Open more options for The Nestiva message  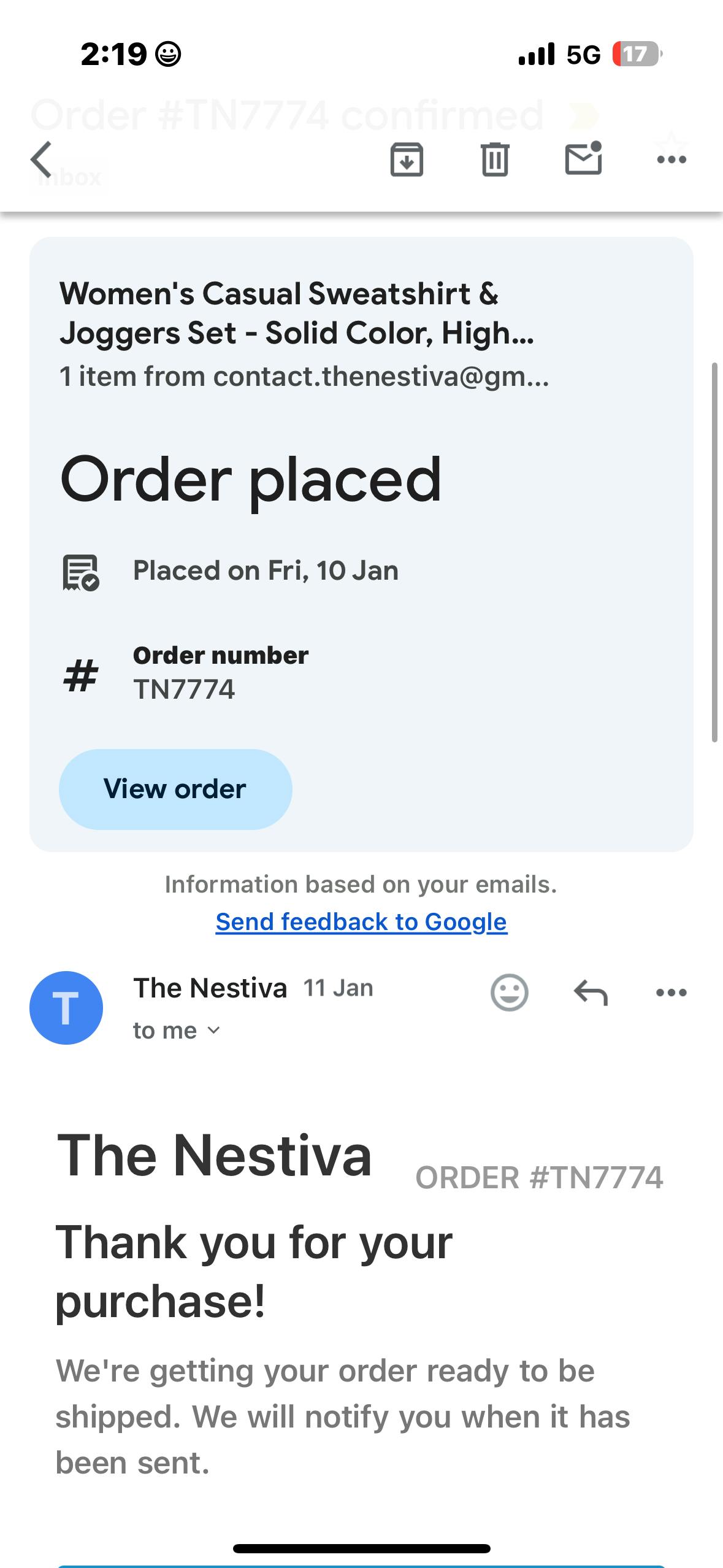[x=671, y=992]
